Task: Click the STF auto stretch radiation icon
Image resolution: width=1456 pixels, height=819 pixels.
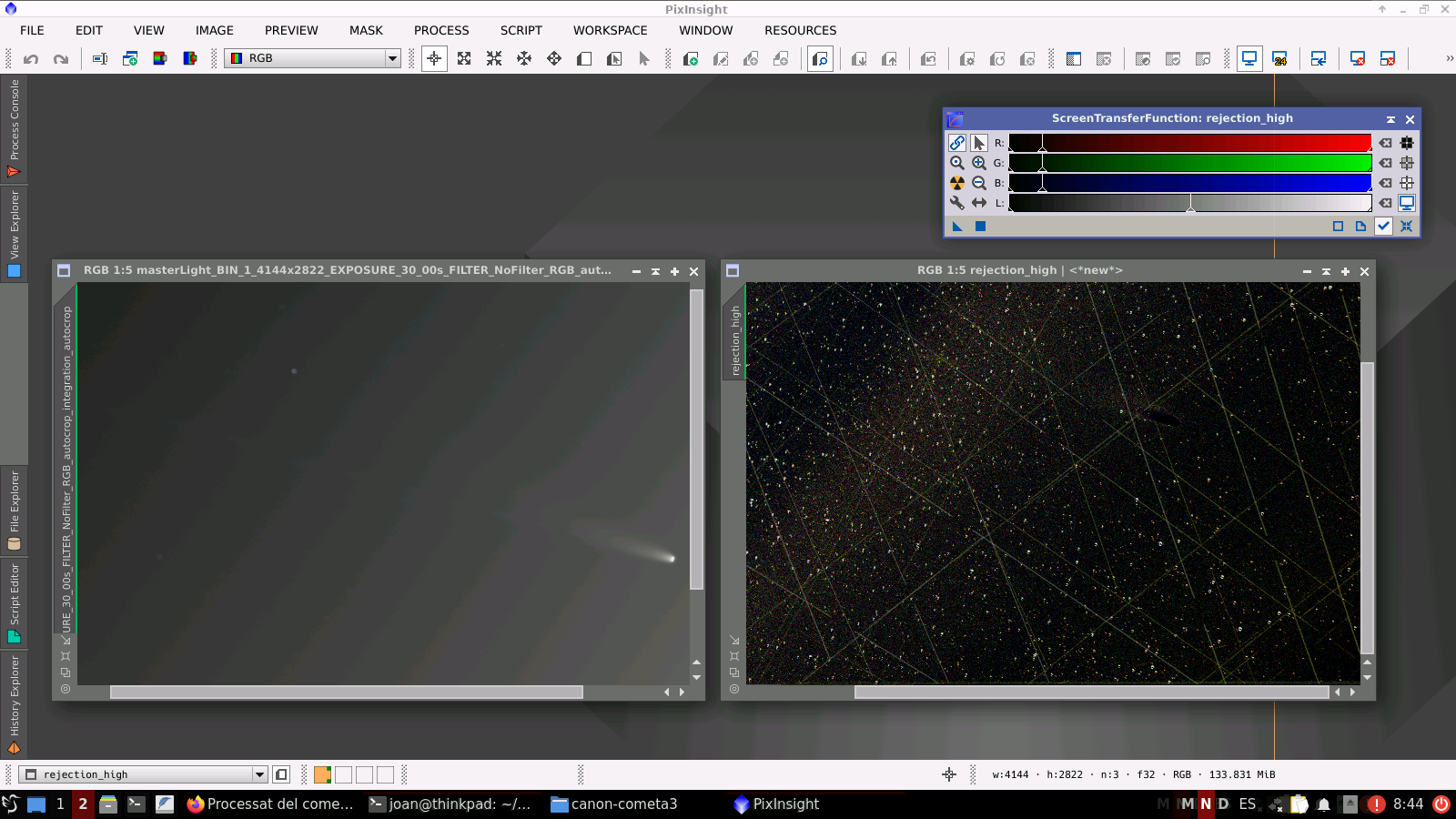Action: point(957,183)
